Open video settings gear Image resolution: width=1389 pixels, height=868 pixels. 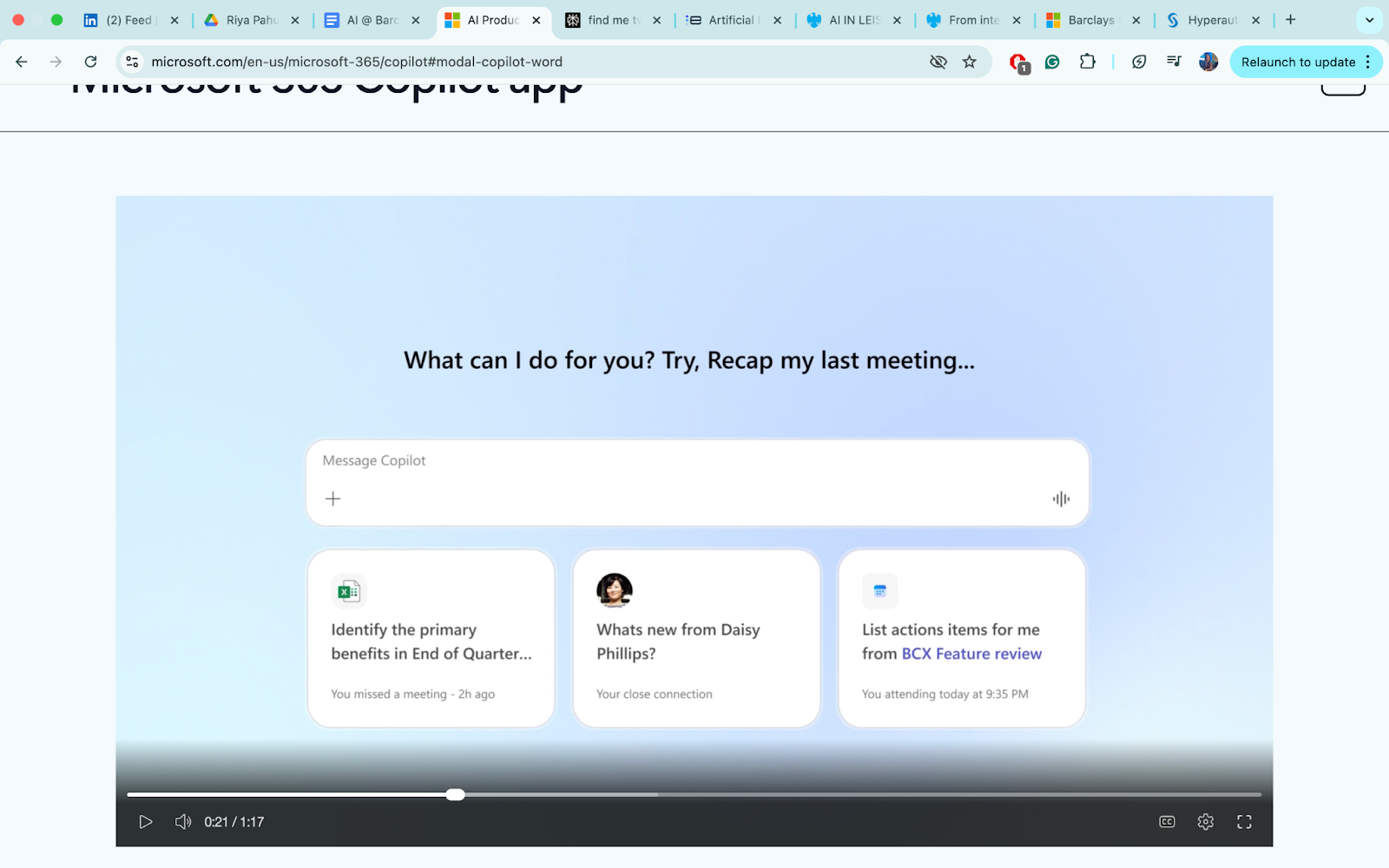click(x=1205, y=822)
